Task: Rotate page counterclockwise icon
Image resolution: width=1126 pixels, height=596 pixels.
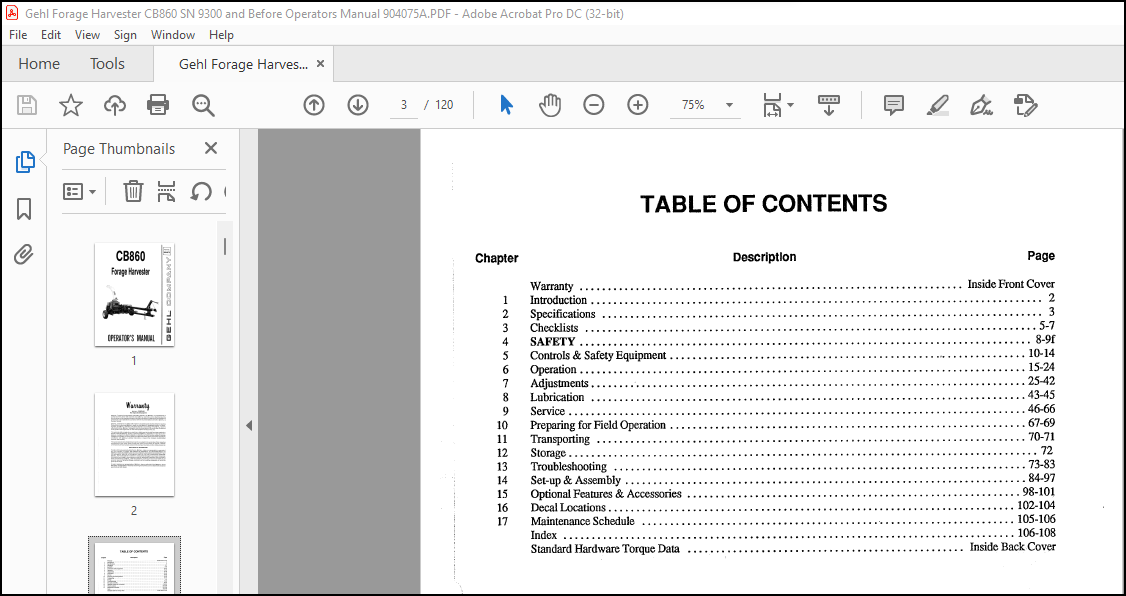Action: (x=200, y=192)
